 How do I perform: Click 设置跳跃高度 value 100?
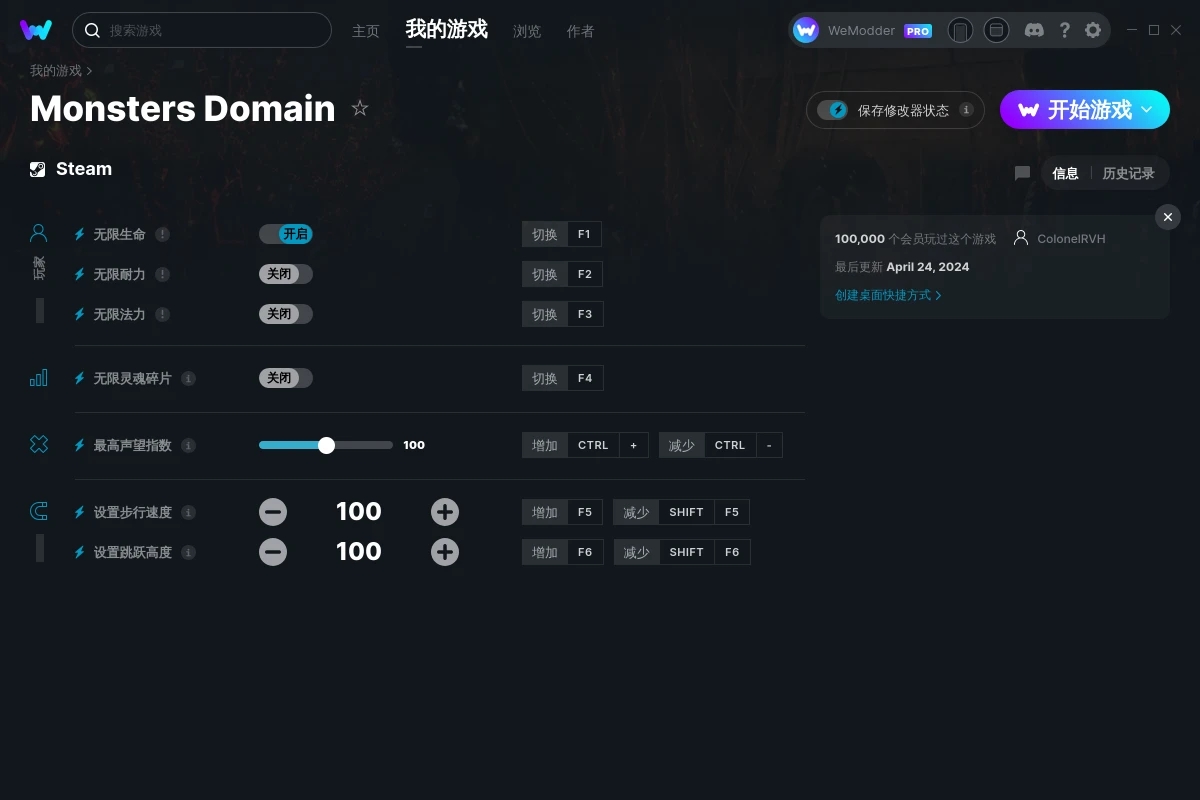(x=359, y=551)
